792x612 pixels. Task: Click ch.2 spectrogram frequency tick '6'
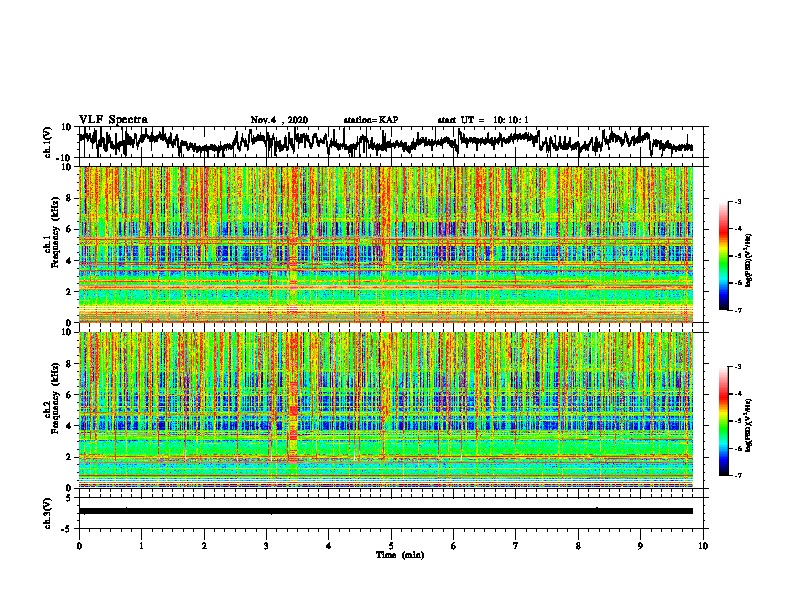pyautogui.click(x=70, y=395)
